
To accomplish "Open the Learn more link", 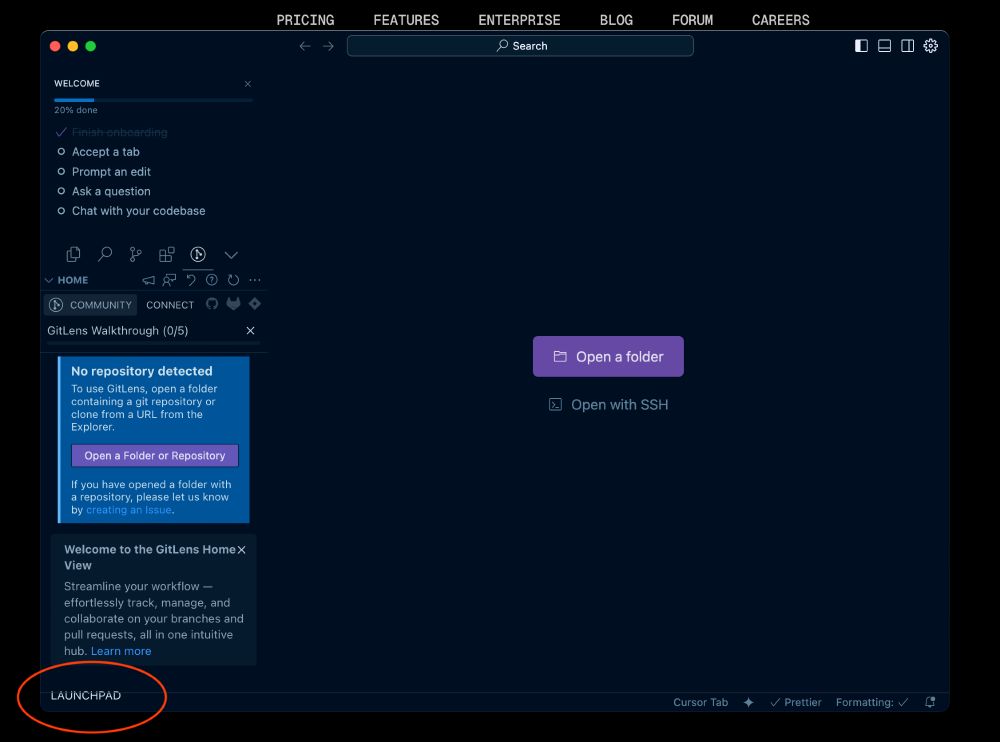I will pyautogui.click(x=121, y=651).
